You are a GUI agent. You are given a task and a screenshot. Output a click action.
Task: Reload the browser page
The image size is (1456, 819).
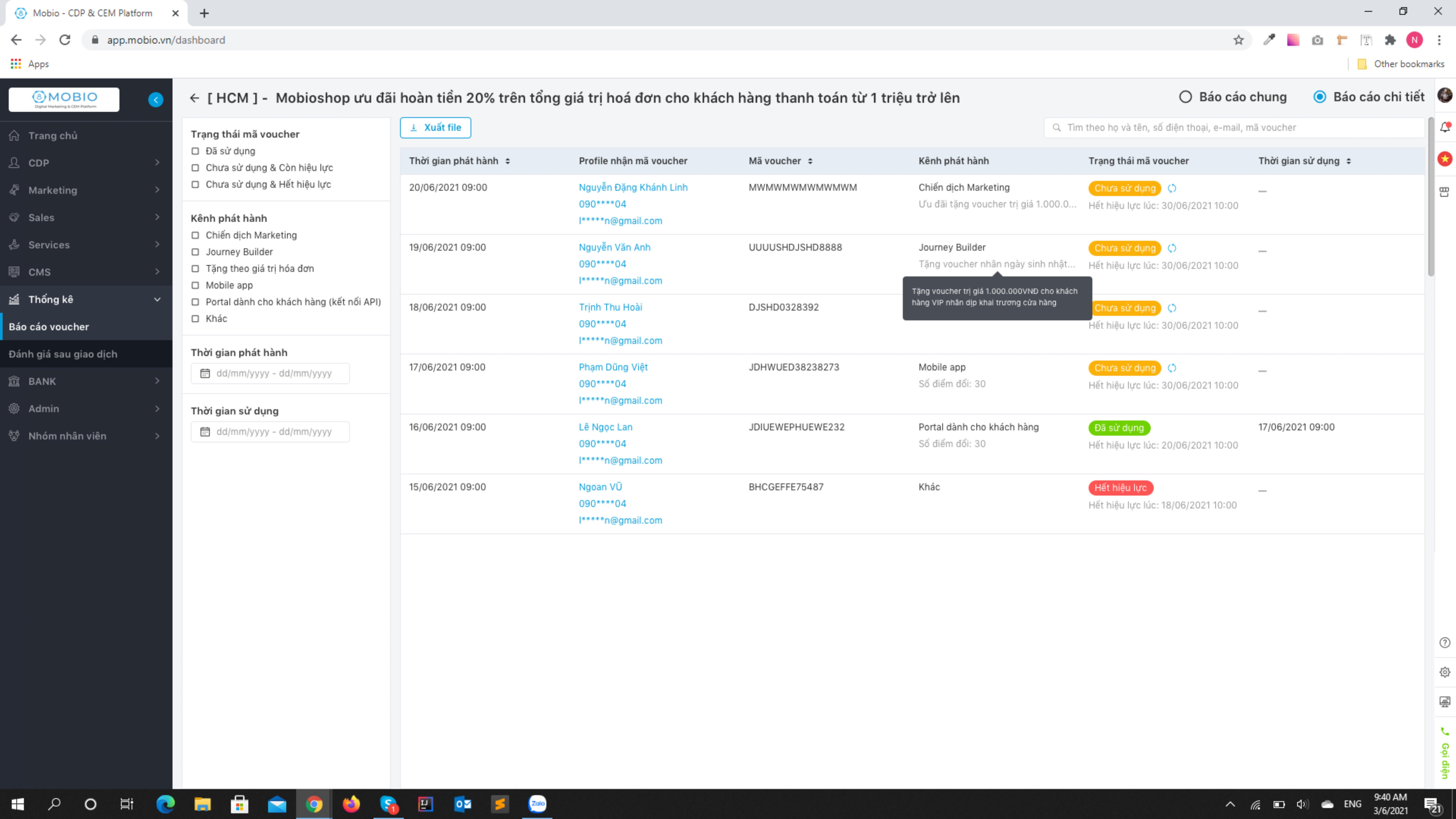click(65, 40)
